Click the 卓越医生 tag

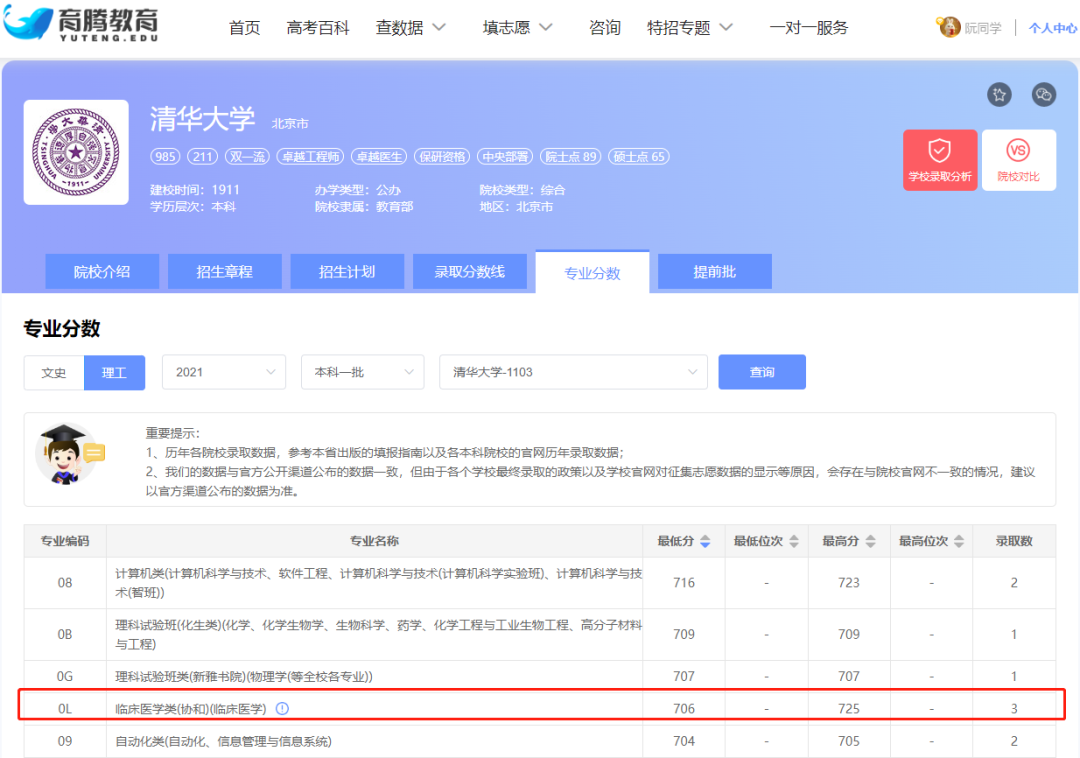coord(379,156)
